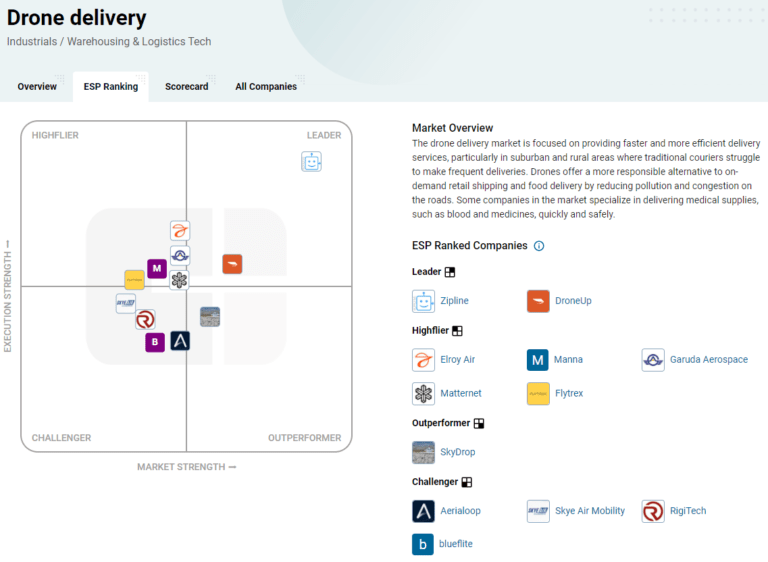The height and width of the screenshot is (562, 768).
Task: Click the Matternet logo in the list
Action: click(423, 393)
